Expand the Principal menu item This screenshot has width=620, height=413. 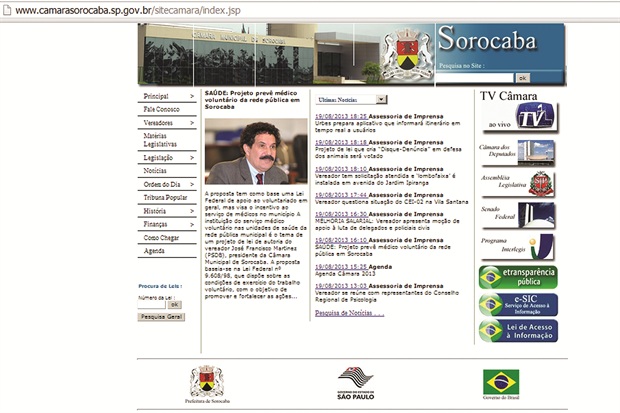167,96
